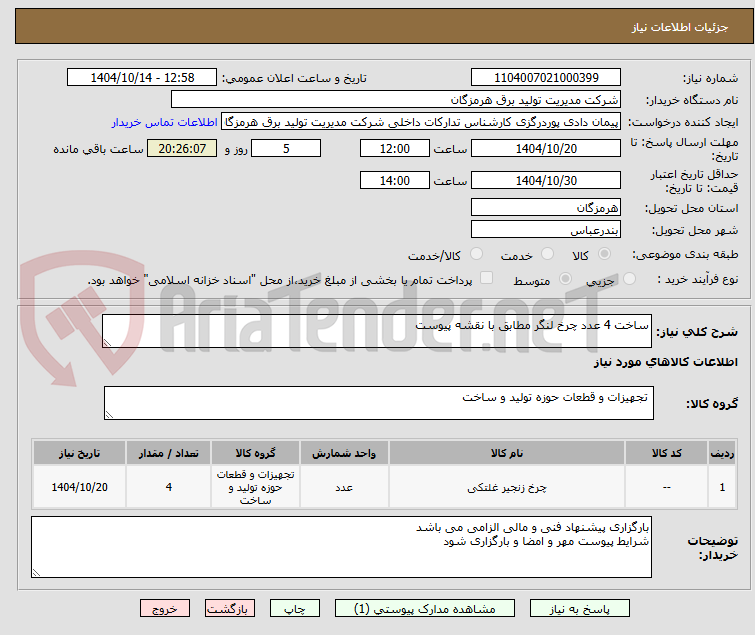
Task: Click the buyer notes text area
Action: coord(341,547)
